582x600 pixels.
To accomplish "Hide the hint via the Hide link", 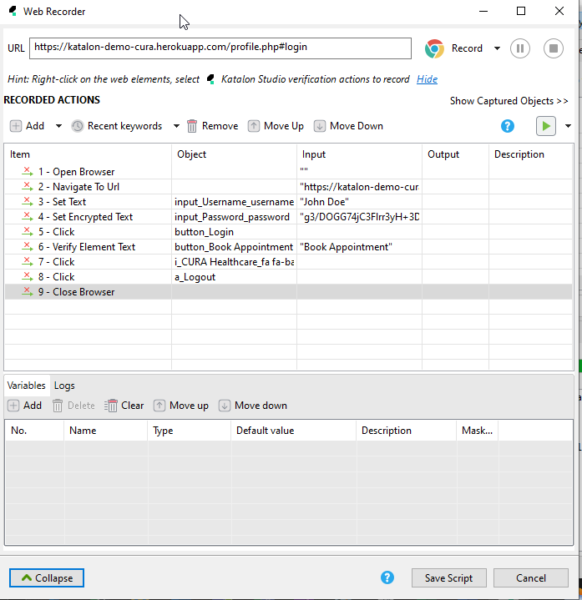I will coord(427,79).
